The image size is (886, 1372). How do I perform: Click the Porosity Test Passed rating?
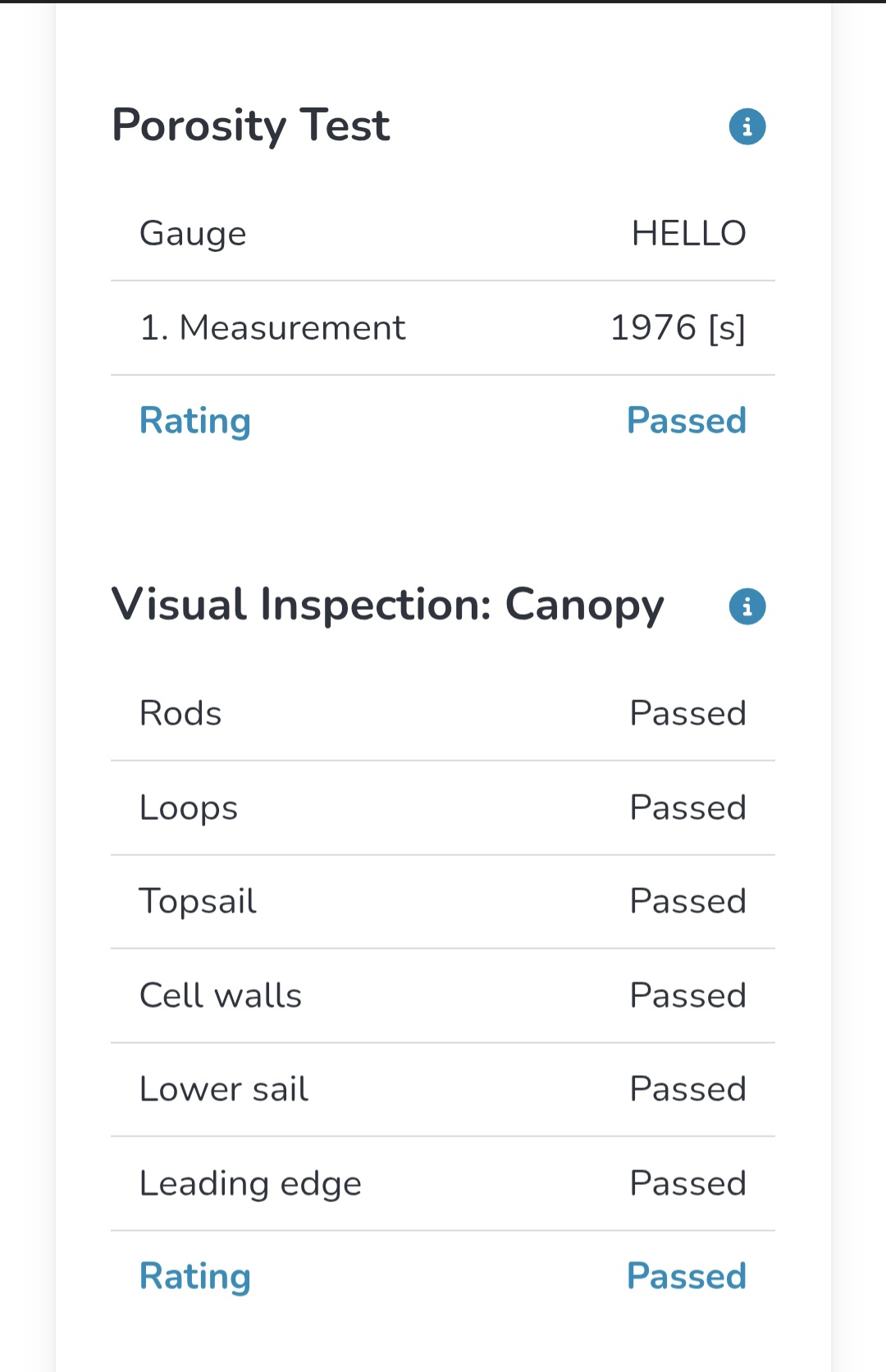pos(687,421)
